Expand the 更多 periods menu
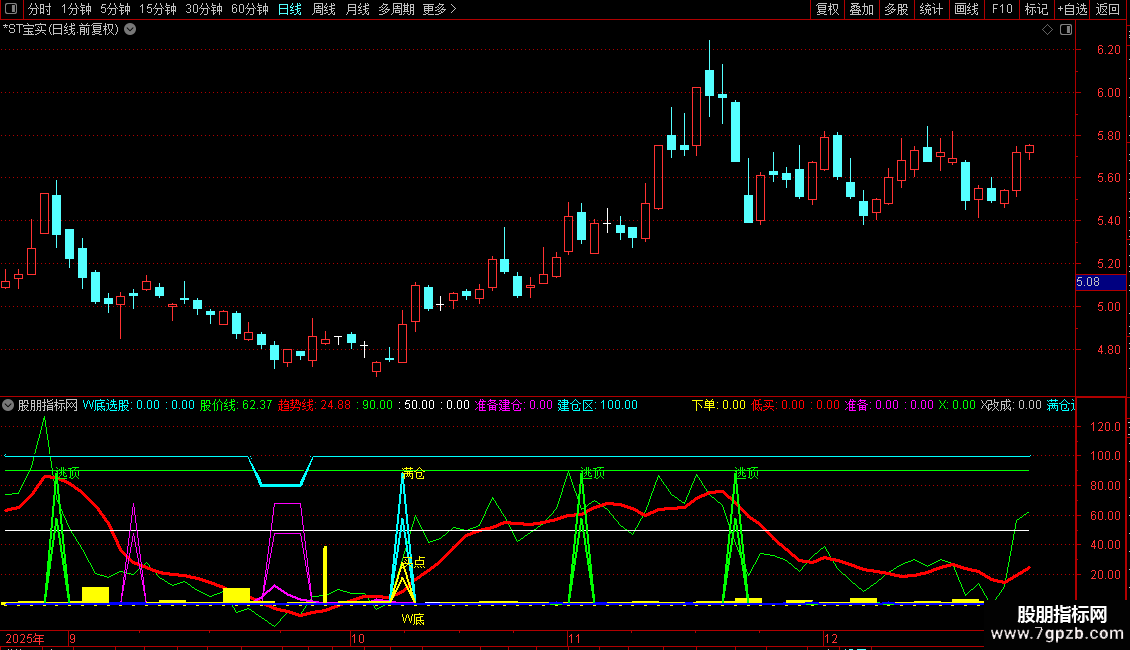 (x=439, y=10)
